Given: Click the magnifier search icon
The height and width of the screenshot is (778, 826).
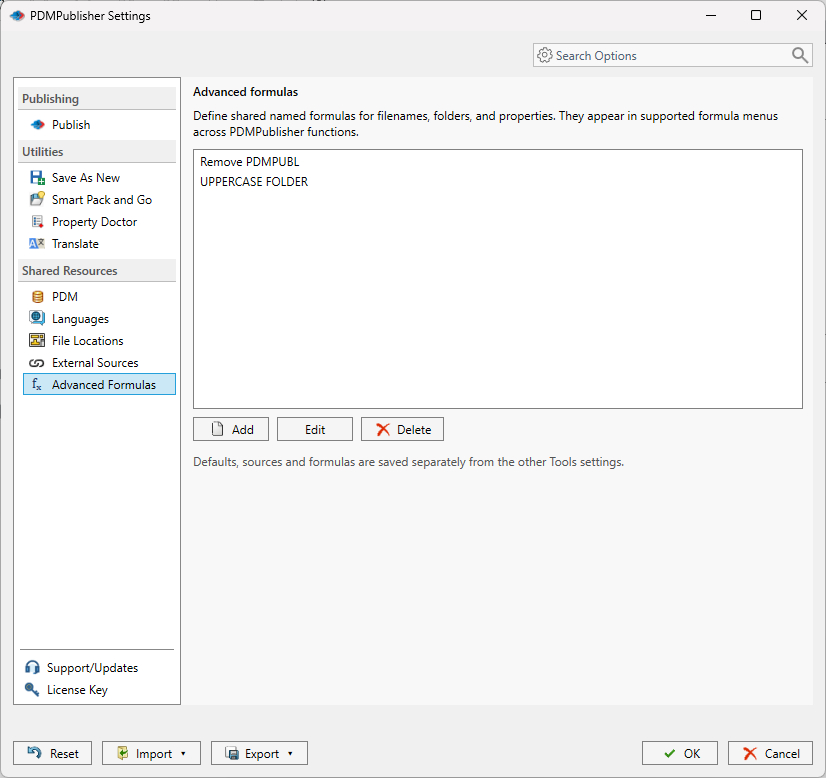Looking at the screenshot, I should pos(800,55).
